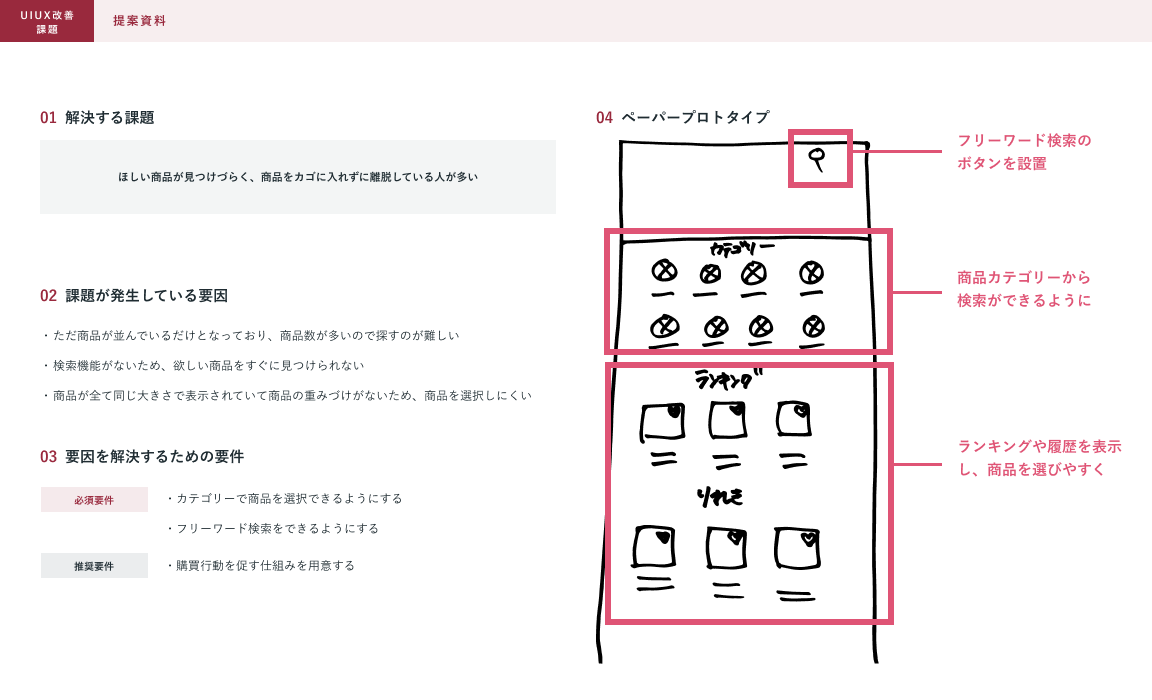Tap the second category icon in the top row

pyautogui.click(x=710, y=273)
